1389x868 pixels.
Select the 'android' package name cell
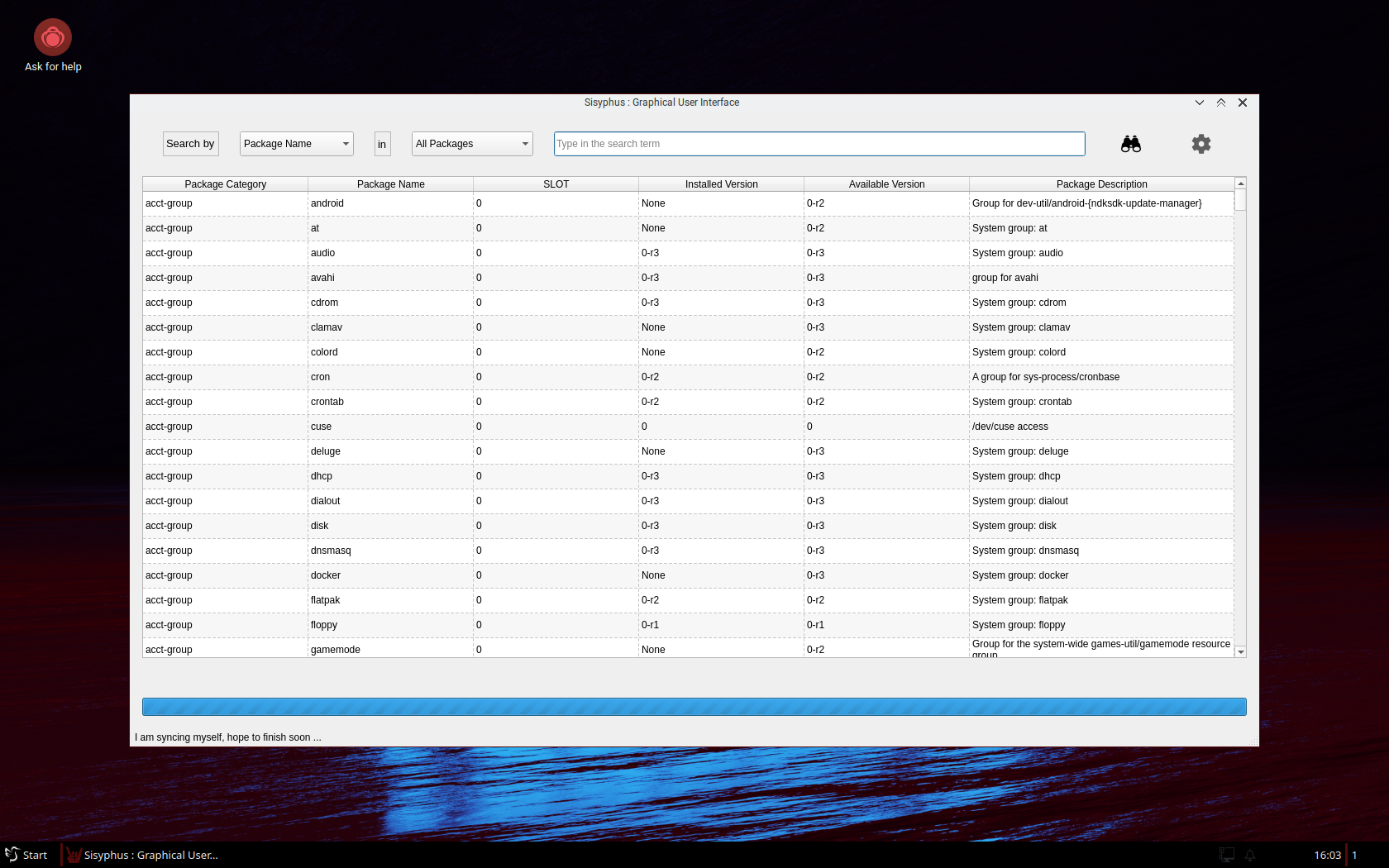tap(391, 203)
